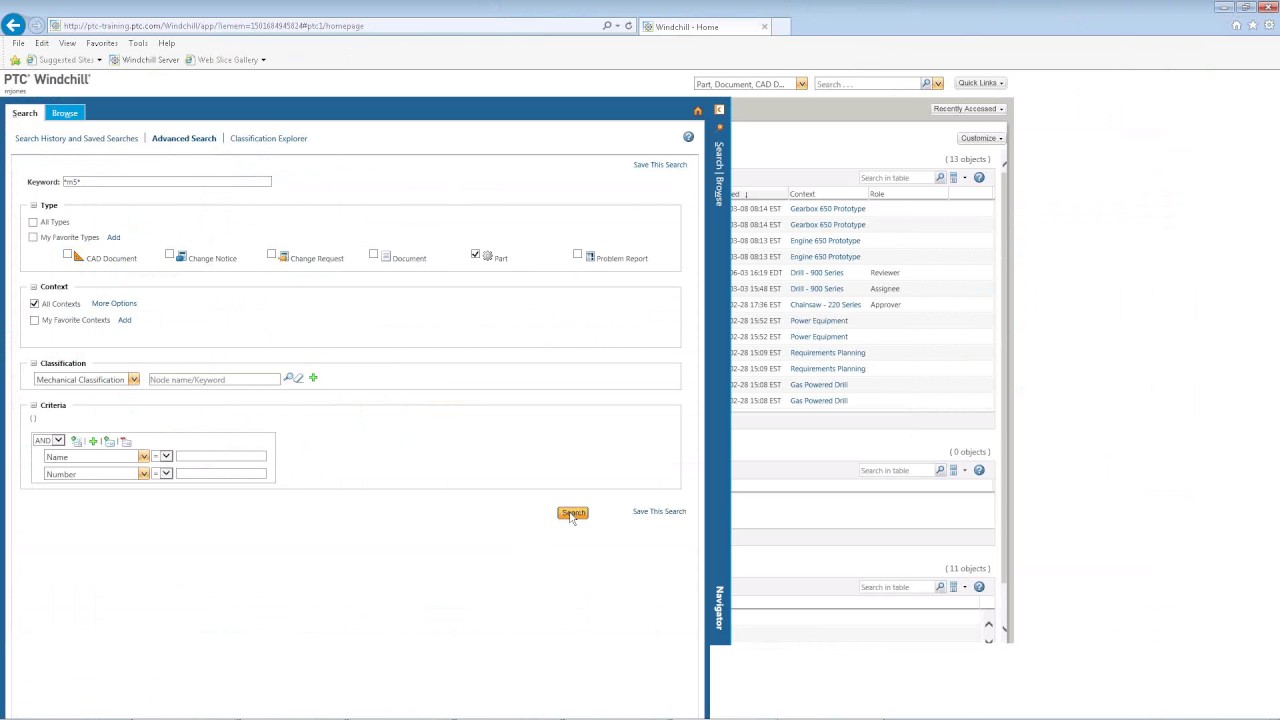Refresh the page with the reload icon
Screen dimensions: 1280x720
point(628,26)
